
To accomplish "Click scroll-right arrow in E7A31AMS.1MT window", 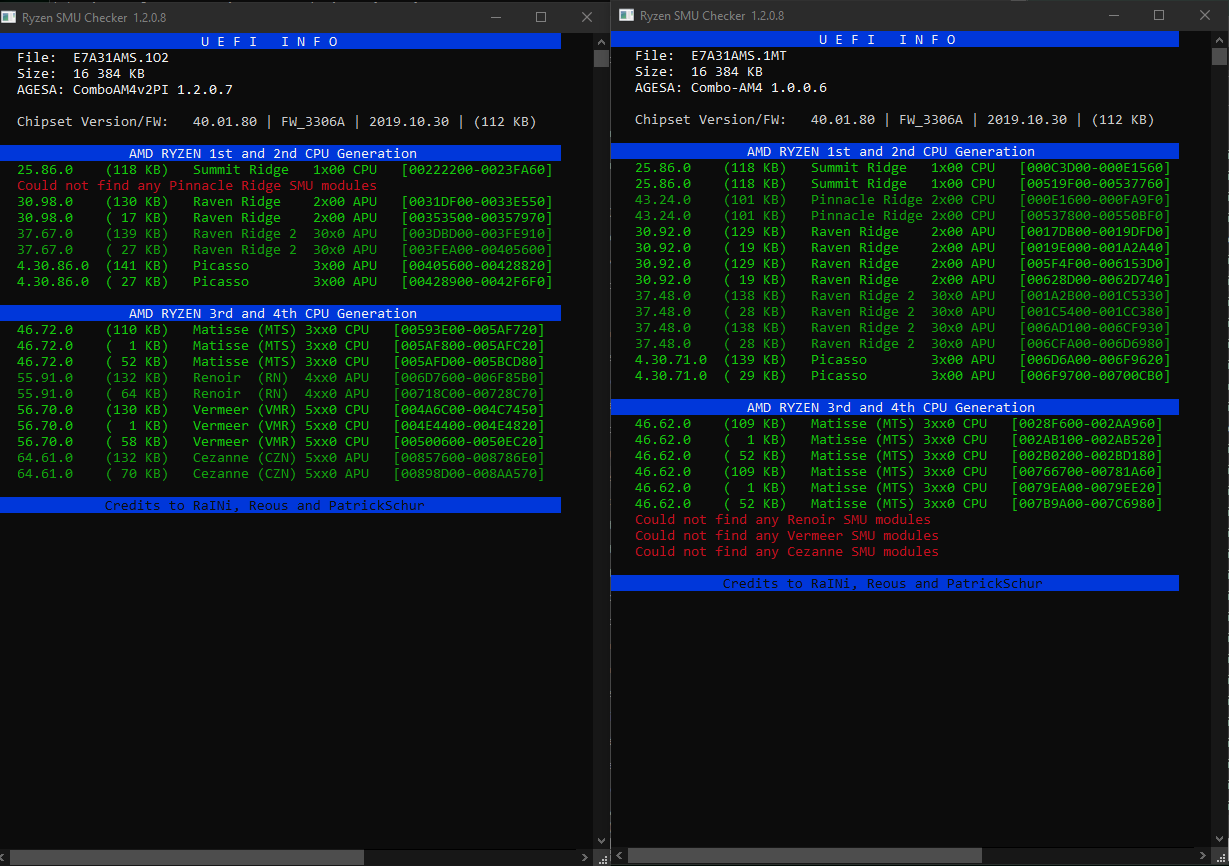I will 1205,856.
